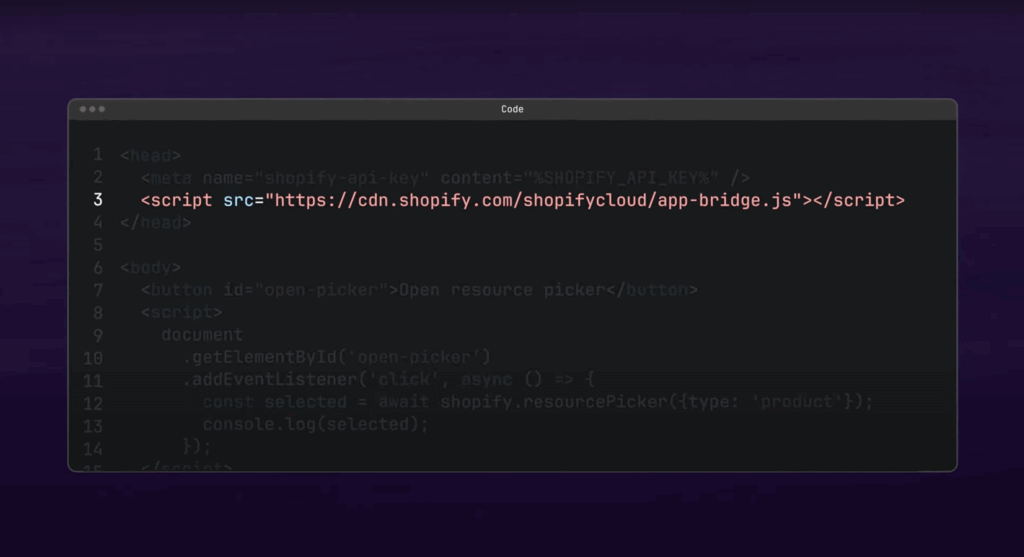The height and width of the screenshot is (557, 1024).
Task: Click the highlighted script tag on line 3
Action: (x=522, y=200)
